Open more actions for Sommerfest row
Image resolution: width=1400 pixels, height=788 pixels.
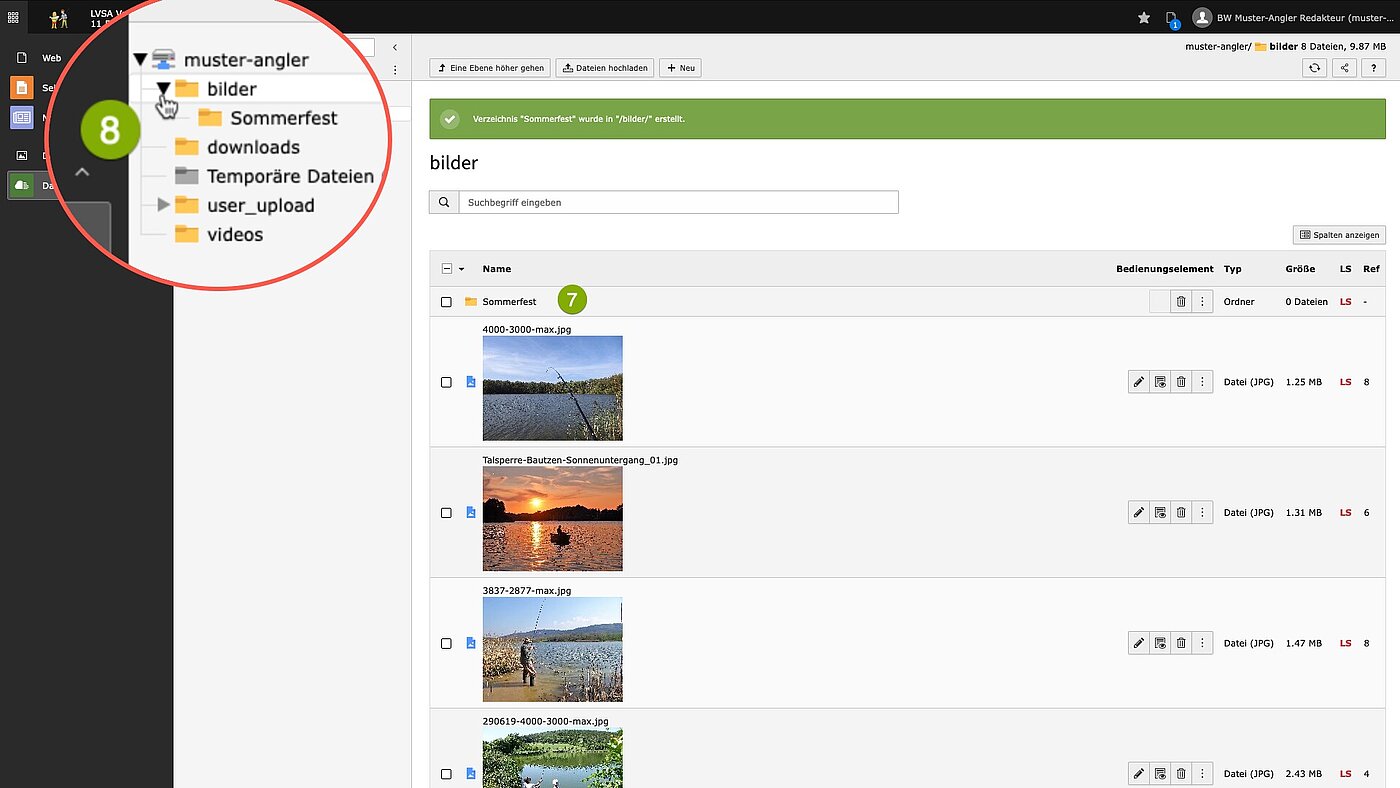(x=1202, y=302)
